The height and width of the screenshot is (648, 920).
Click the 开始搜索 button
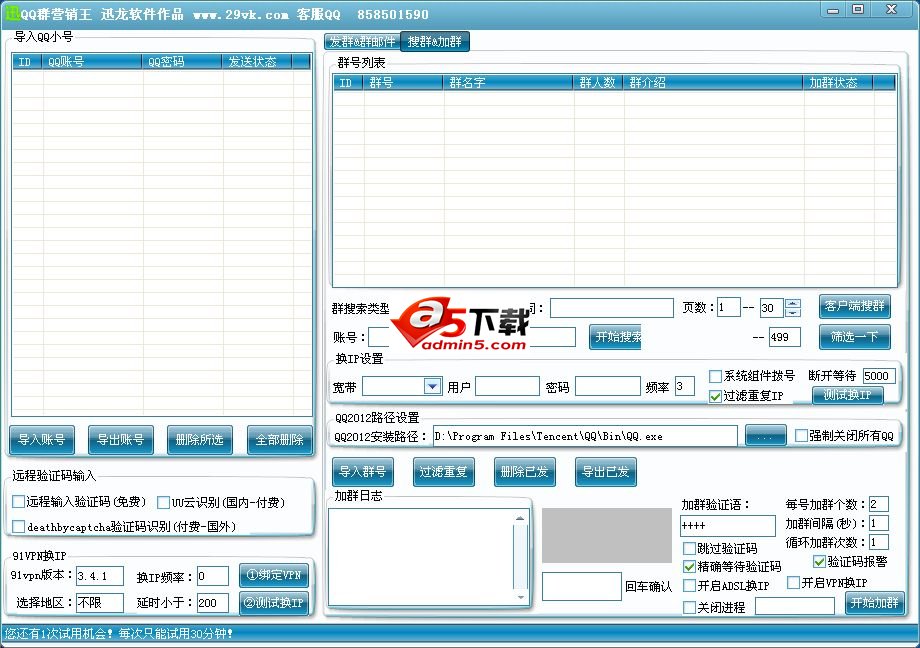point(615,337)
